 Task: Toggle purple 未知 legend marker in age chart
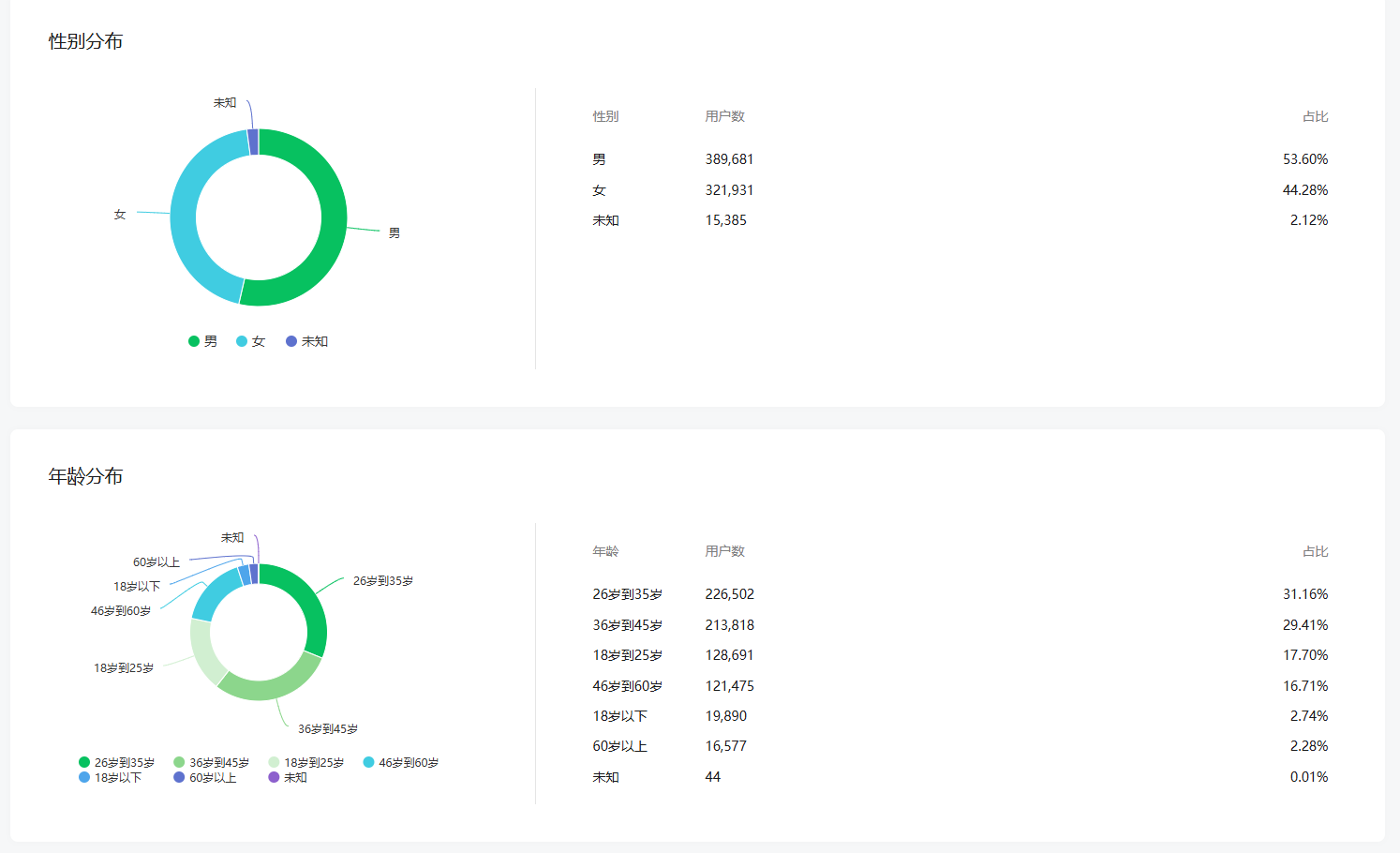tap(274, 777)
